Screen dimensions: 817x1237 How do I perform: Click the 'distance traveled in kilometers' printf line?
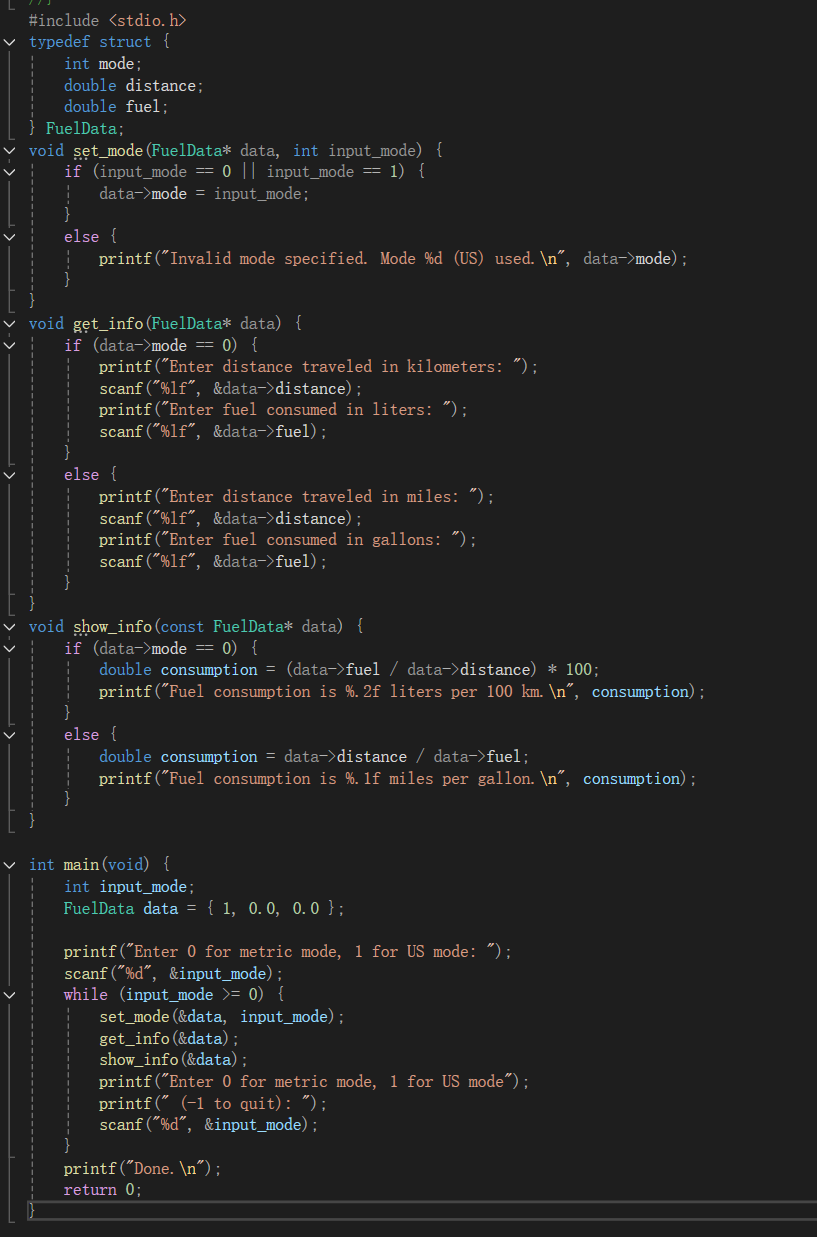[318, 367]
